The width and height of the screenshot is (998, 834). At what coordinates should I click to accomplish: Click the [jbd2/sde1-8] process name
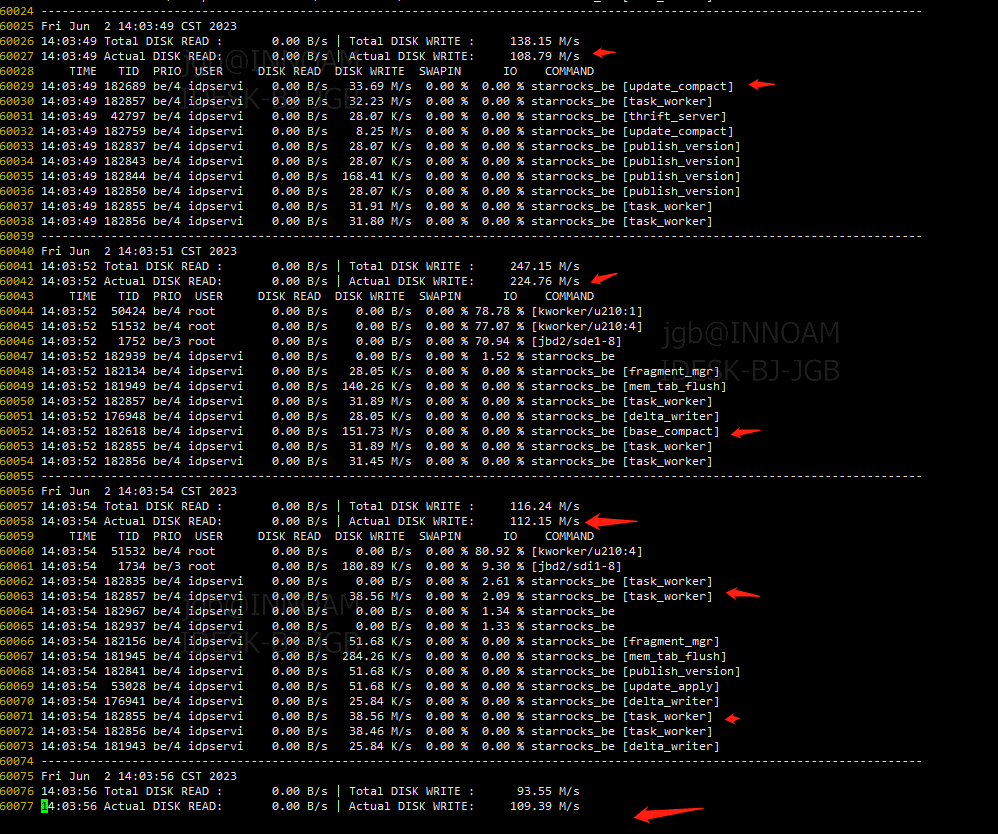coord(578,341)
